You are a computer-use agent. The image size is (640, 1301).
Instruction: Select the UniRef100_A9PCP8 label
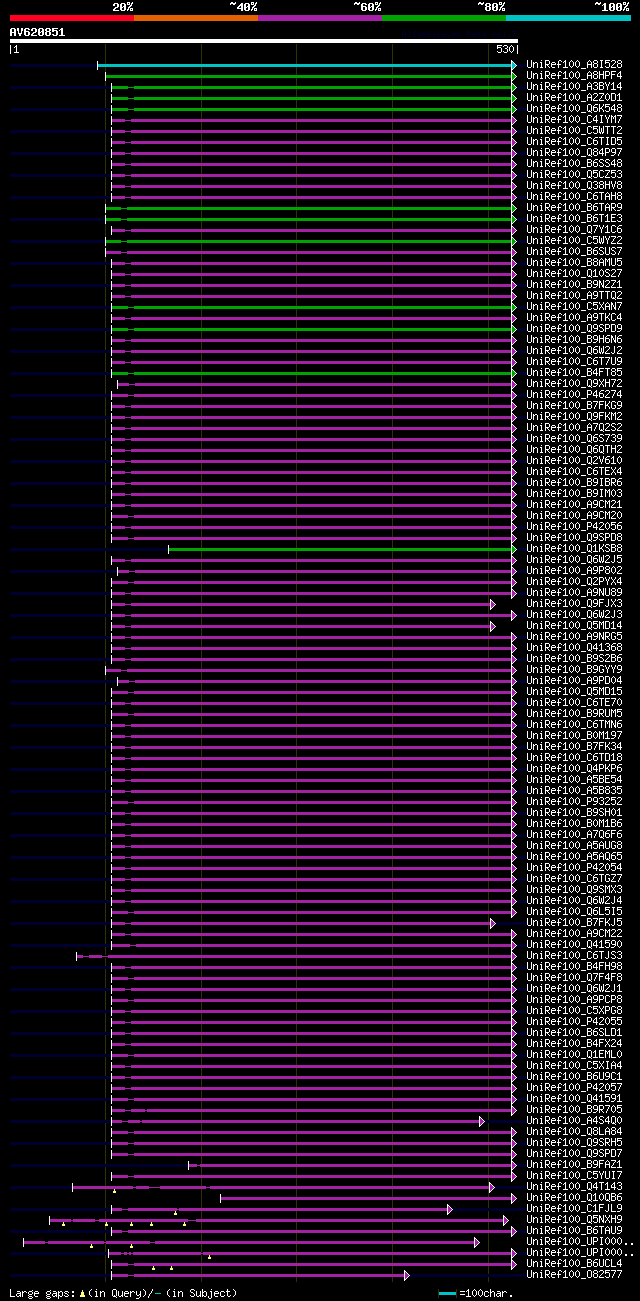click(574, 999)
